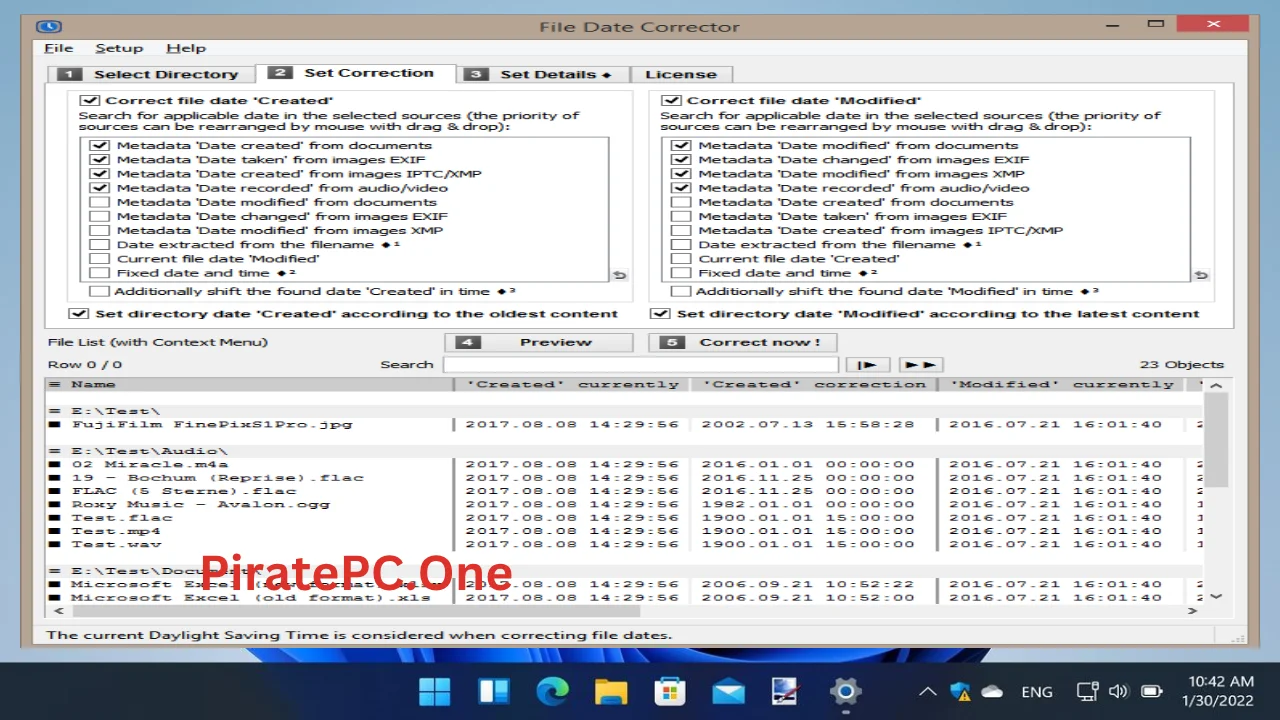This screenshot has width=1280, height=720.
Task: Toggle set directory date 'Modified' latest content
Action: [660, 313]
